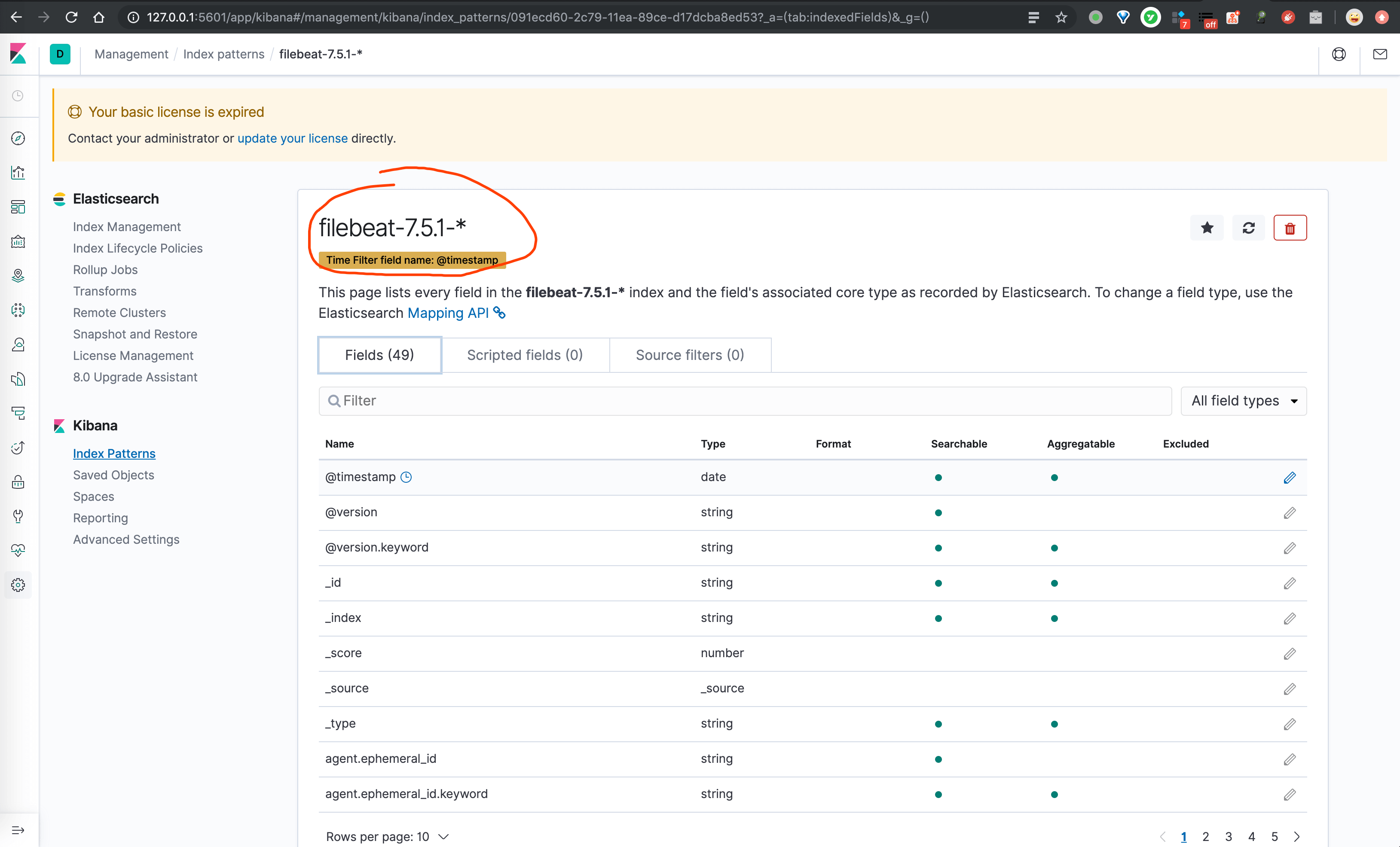Click the browser back arrow
Screen dimensions: 1400x847
click(x=16, y=17)
